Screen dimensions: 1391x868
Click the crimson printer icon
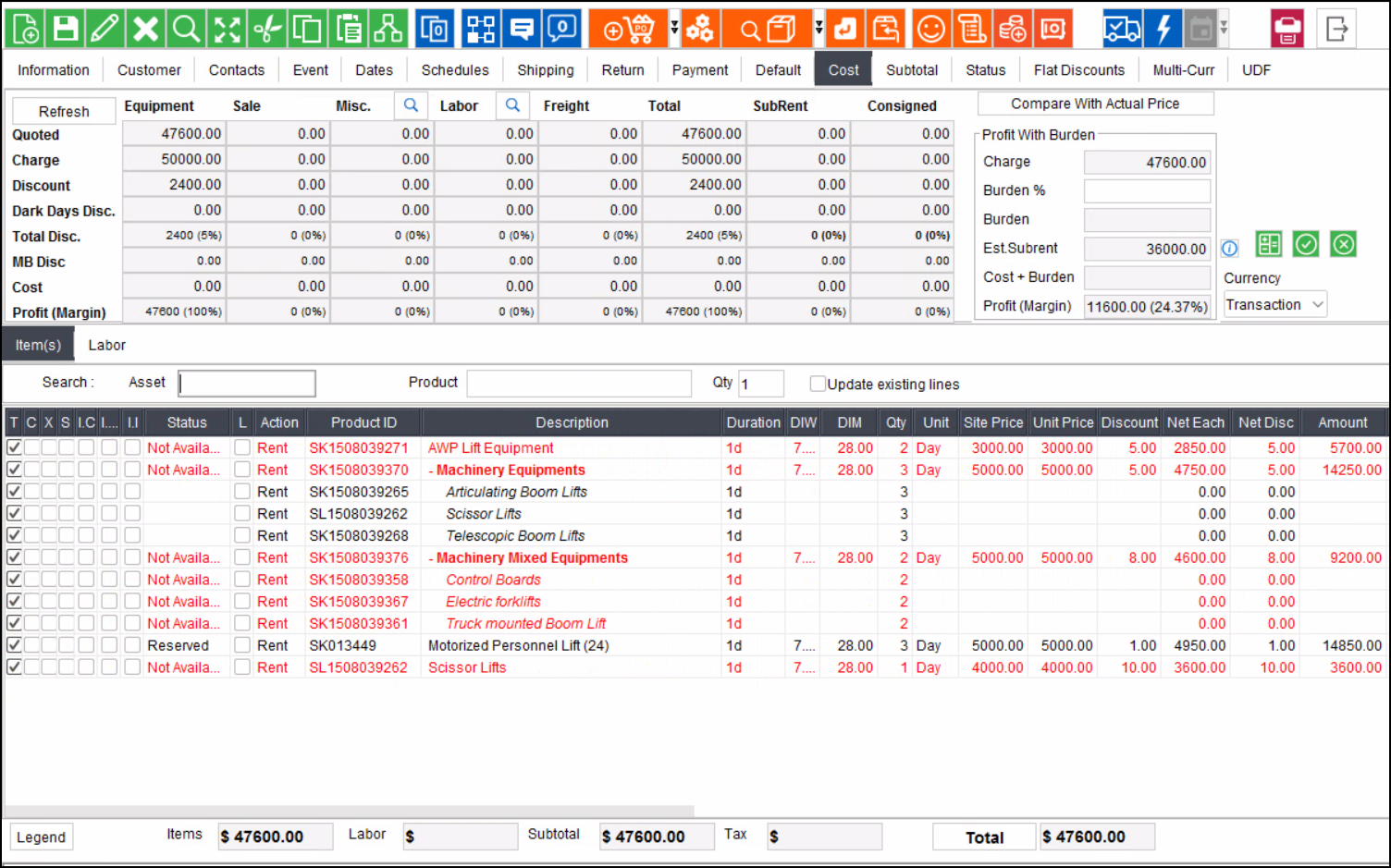pos(1286,30)
